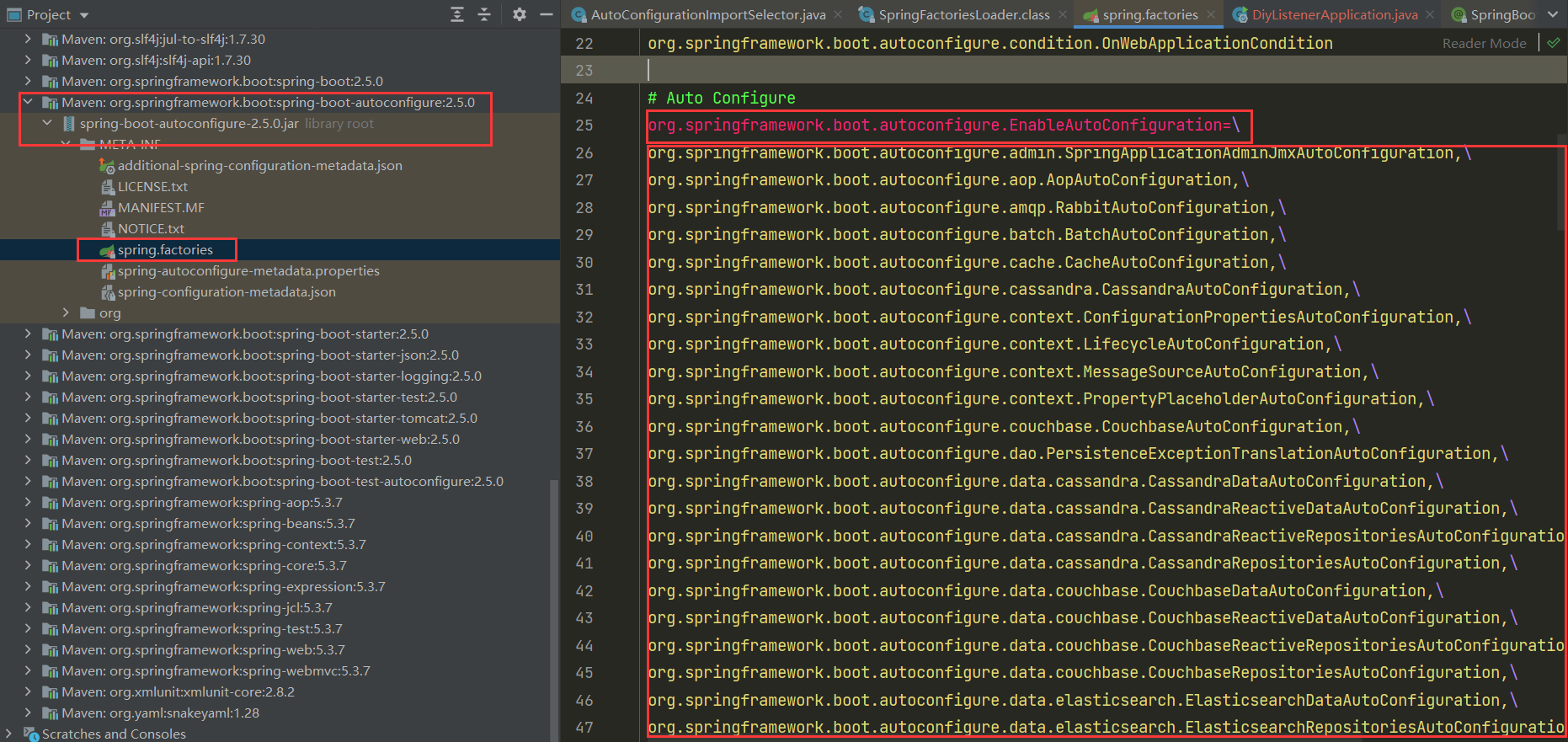The image size is (1568, 742).
Task: Select spring-autoconfigure-metadata.properties file
Action: (248, 270)
